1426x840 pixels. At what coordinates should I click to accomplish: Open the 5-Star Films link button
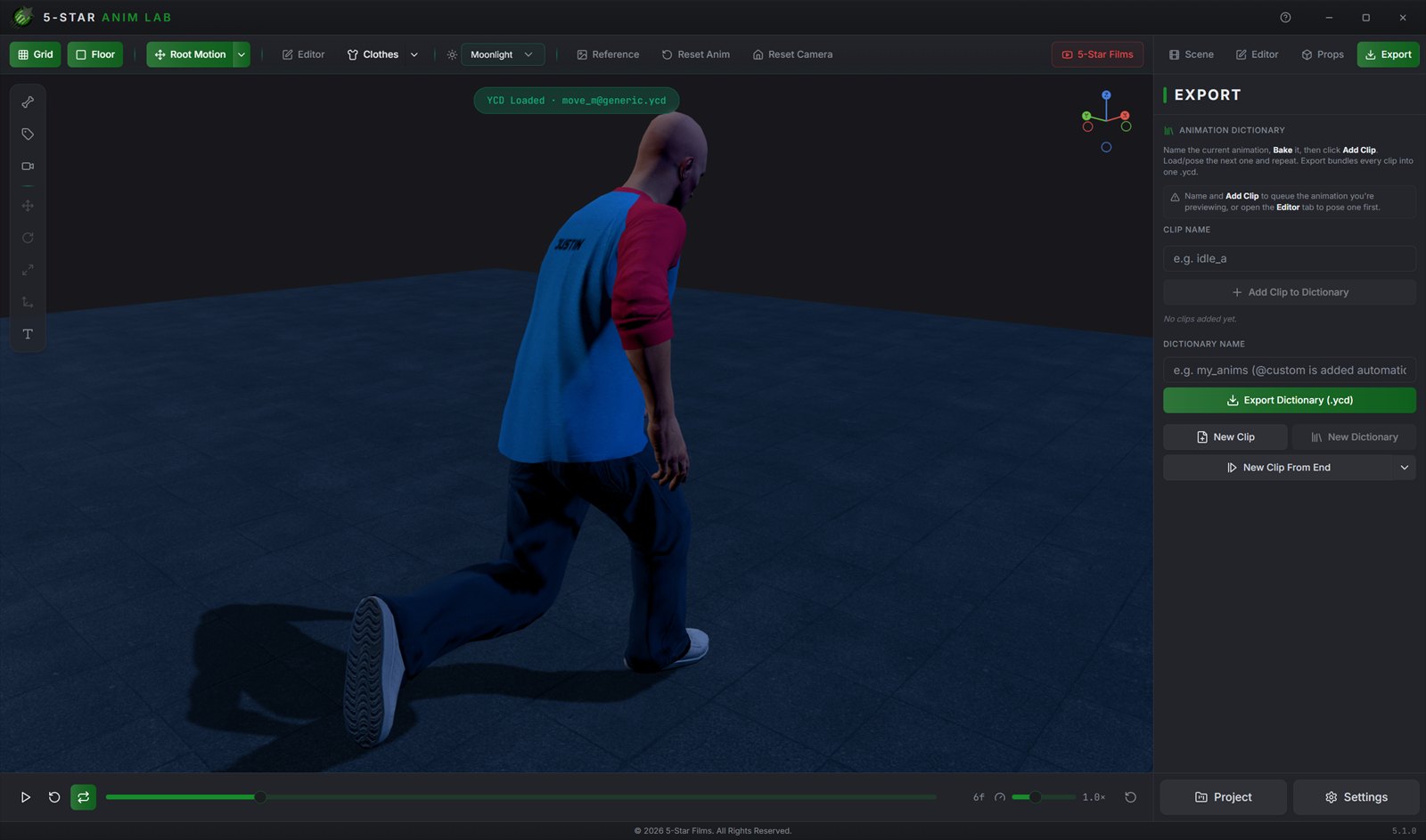(1097, 54)
